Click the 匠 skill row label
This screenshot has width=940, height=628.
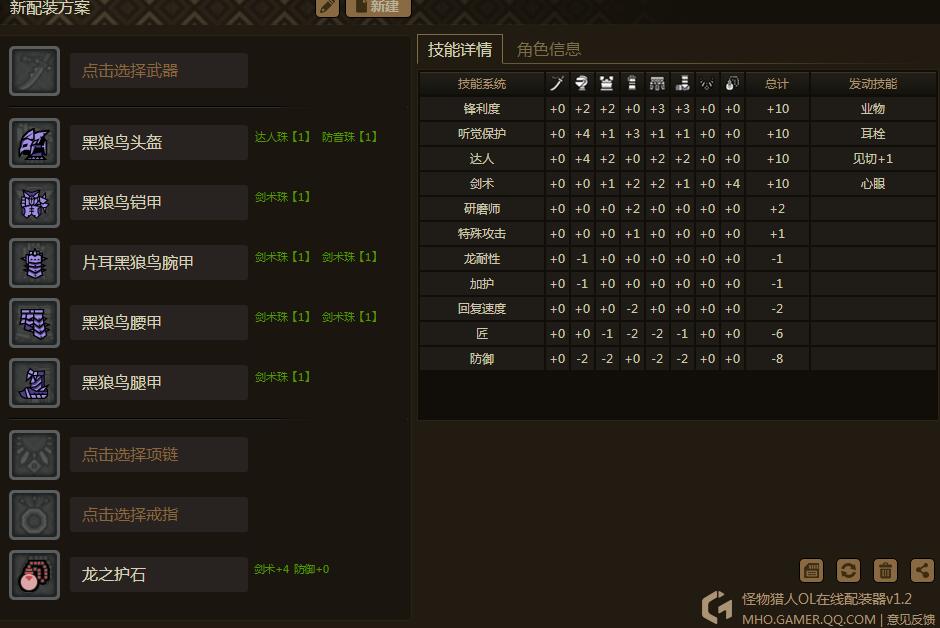482,334
